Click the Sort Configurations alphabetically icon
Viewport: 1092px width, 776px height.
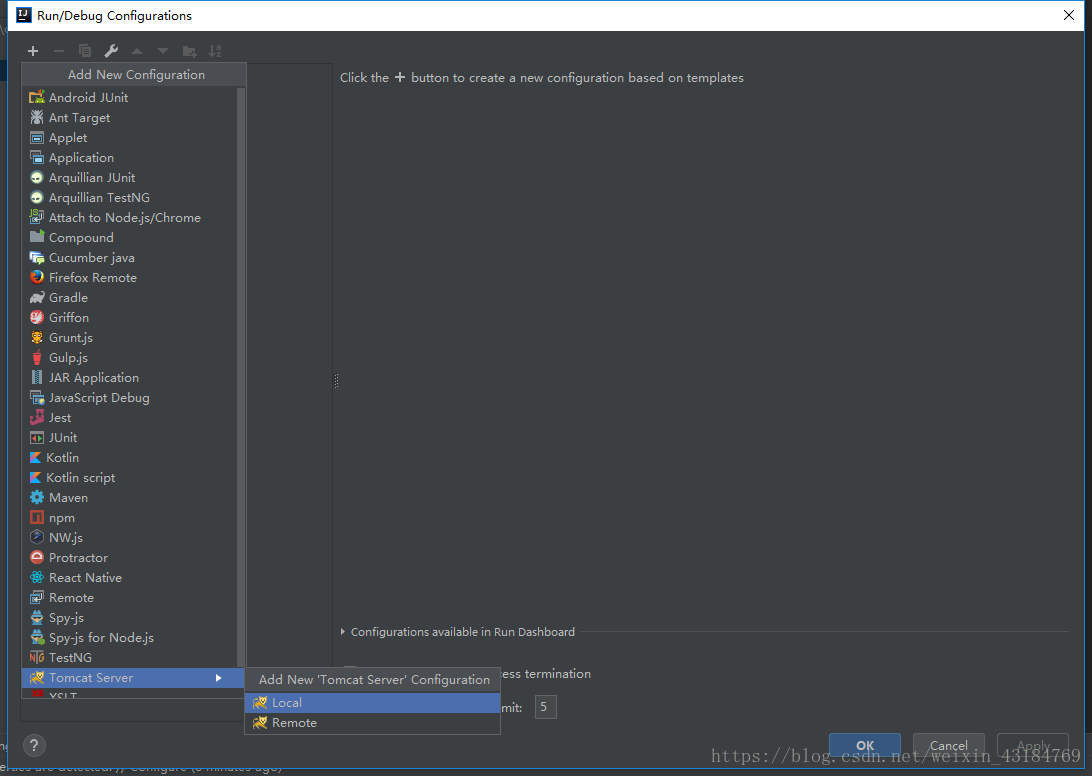coord(215,51)
